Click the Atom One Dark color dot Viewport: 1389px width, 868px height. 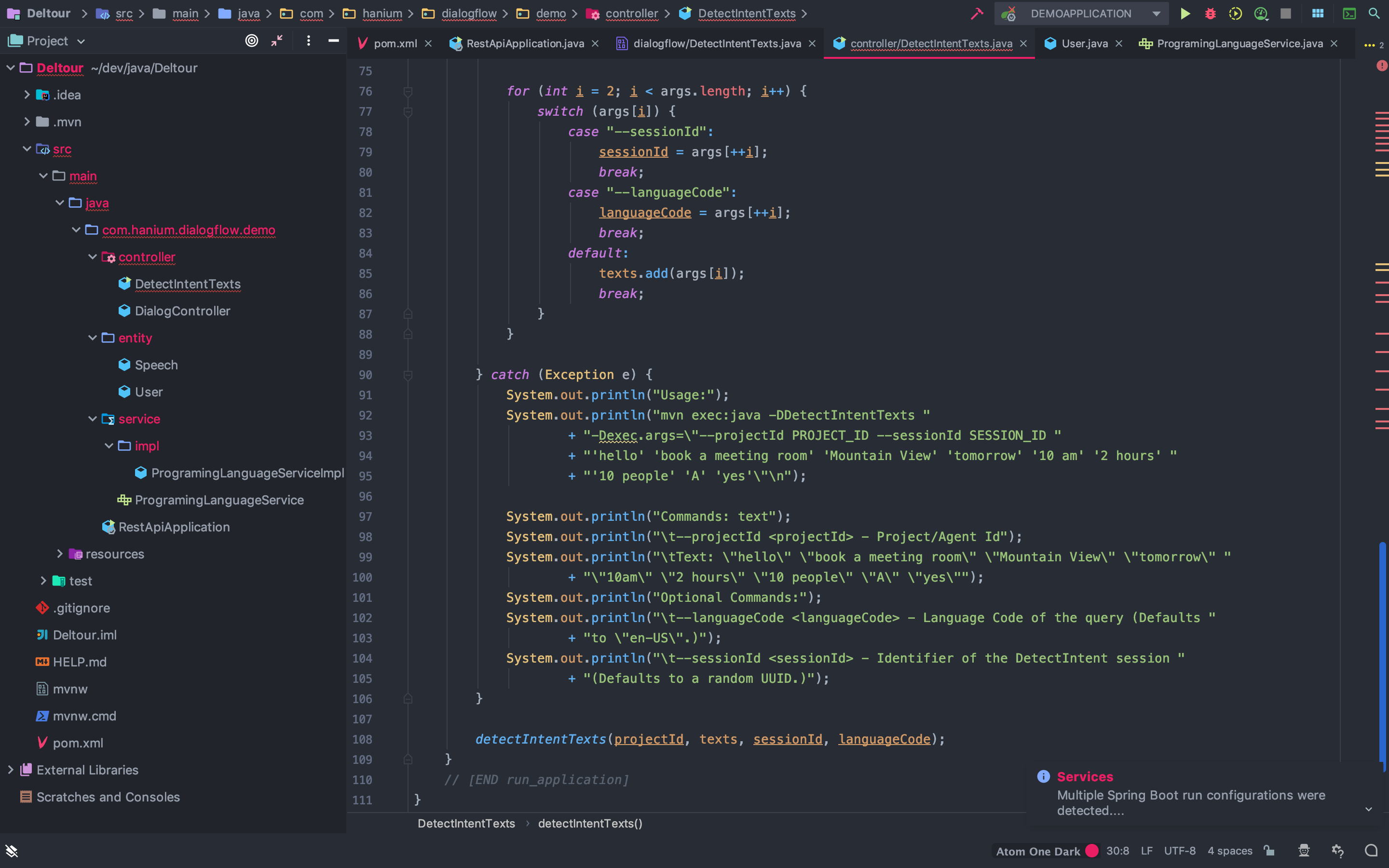pos(1092,851)
